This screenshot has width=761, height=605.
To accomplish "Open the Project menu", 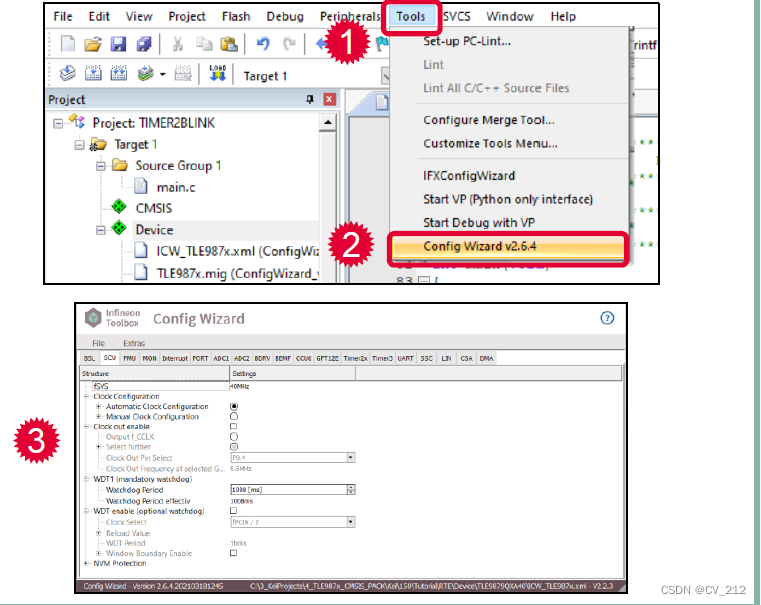I will click(187, 16).
